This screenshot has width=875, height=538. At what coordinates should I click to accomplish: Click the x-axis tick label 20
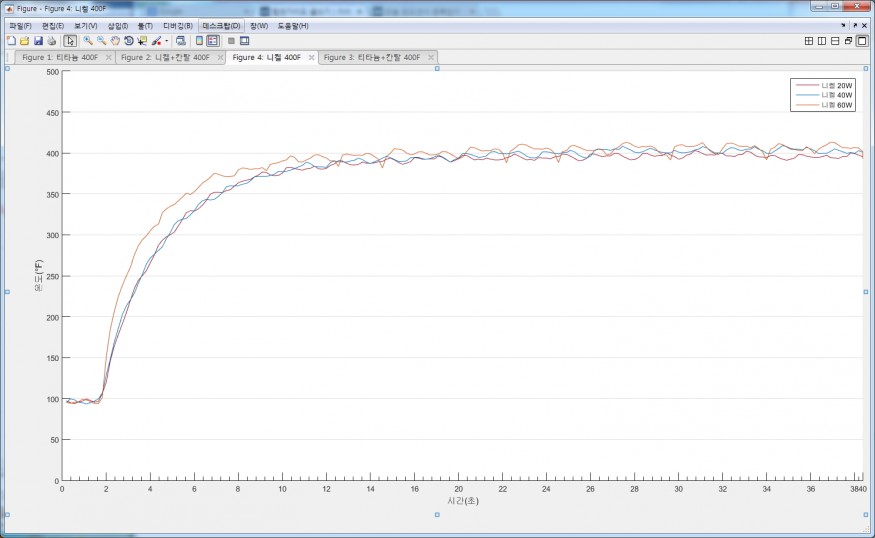[x=458, y=489]
